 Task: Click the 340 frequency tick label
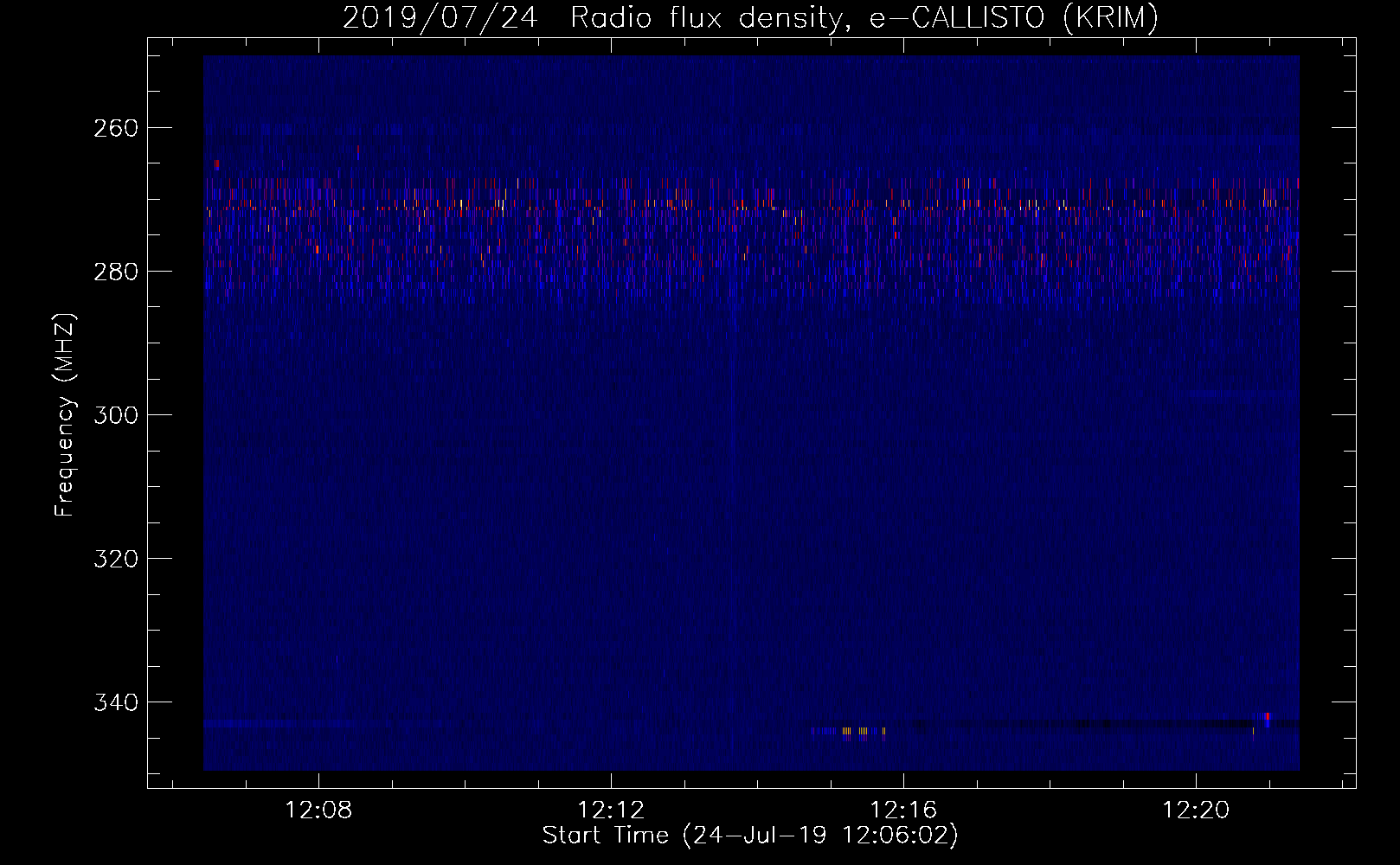pyautogui.click(x=116, y=702)
